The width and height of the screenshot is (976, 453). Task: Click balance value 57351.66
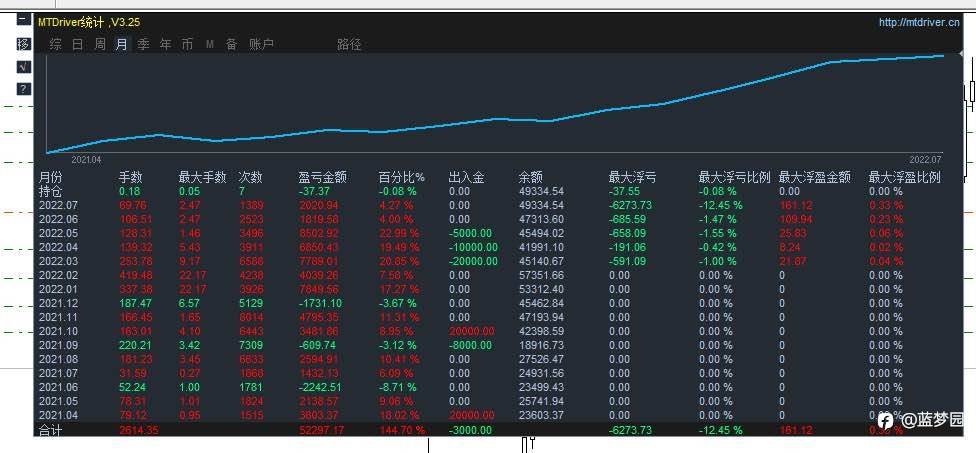[x=541, y=275]
